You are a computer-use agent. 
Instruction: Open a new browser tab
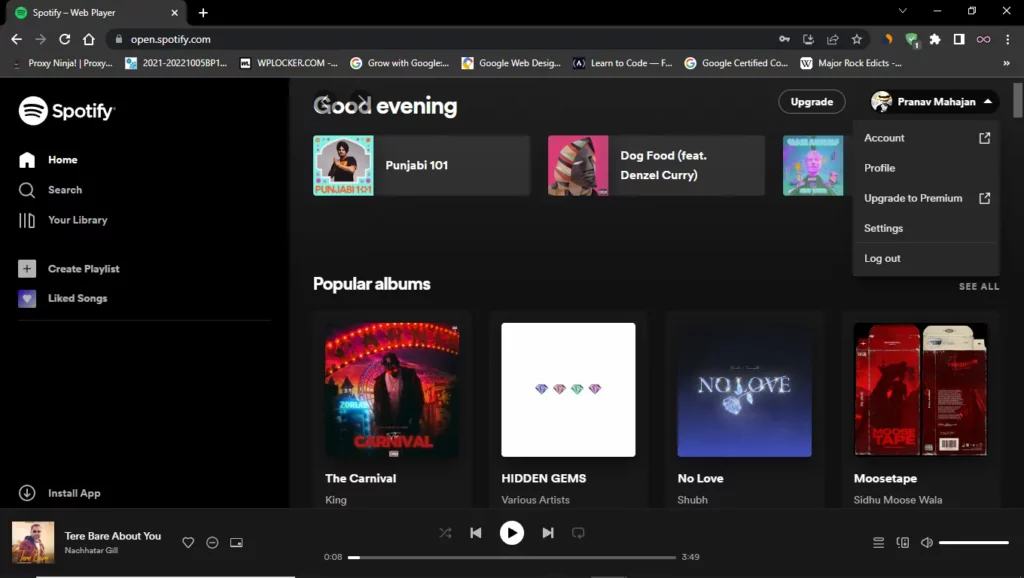[x=203, y=12]
